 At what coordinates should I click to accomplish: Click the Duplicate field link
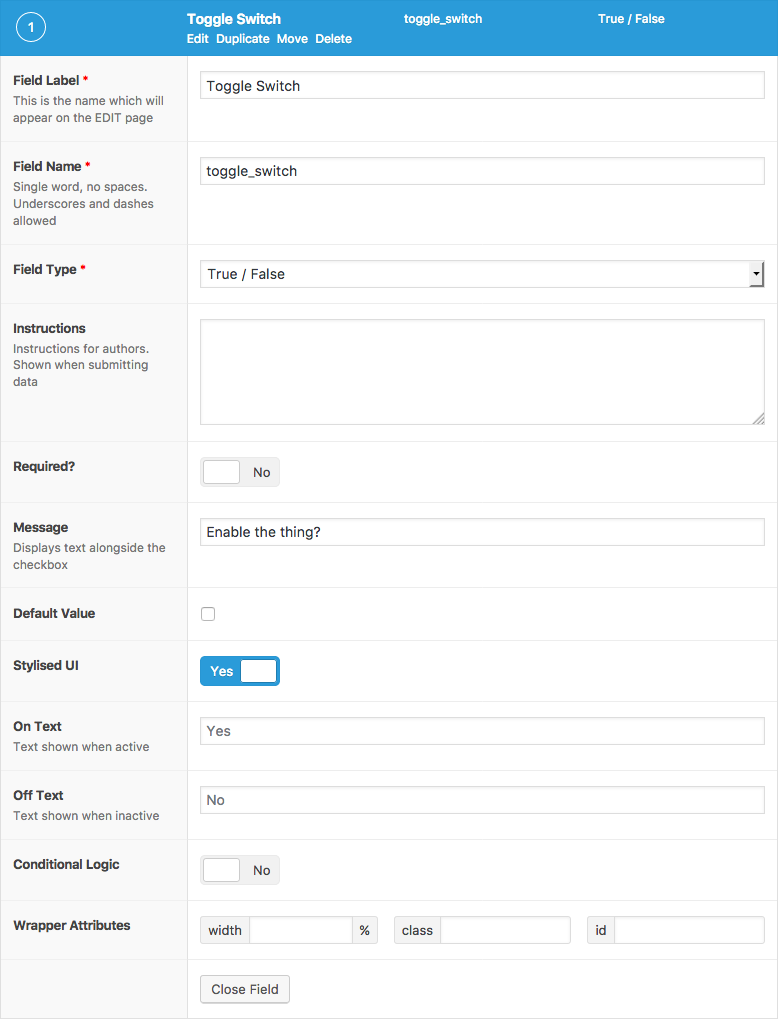[x=243, y=39]
